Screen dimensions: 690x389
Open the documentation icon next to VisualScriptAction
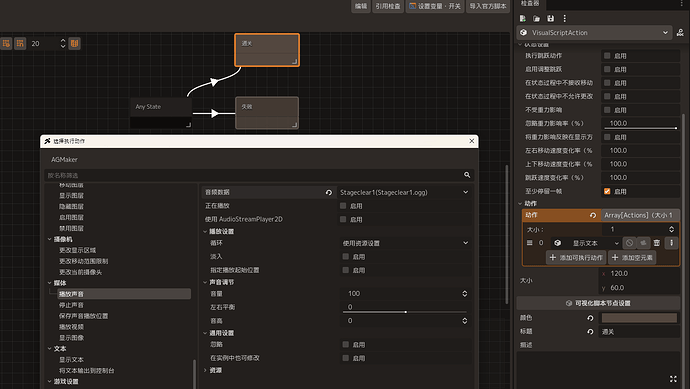point(680,33)
